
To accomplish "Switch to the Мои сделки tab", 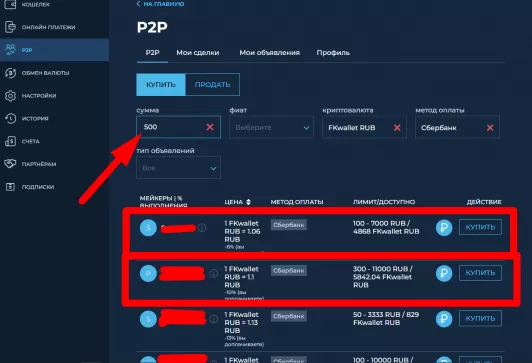I will pyautogui.click(x=198, y=53).
